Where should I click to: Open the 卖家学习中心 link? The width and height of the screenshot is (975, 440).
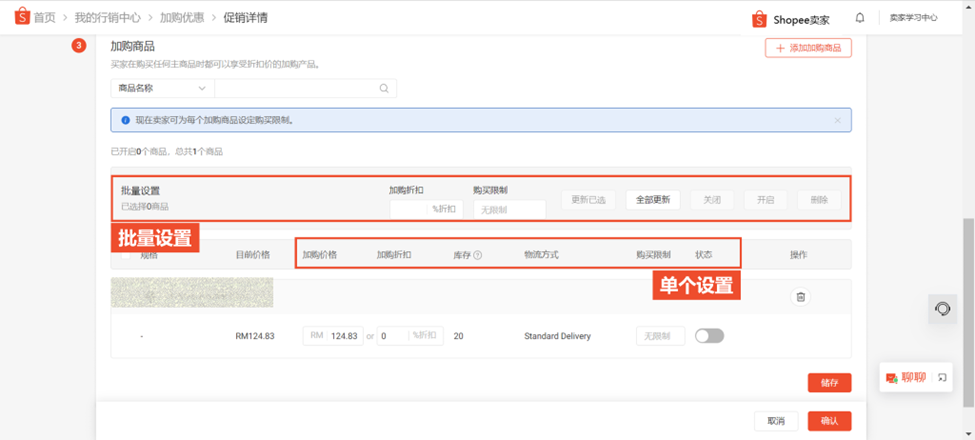[913, 18]
